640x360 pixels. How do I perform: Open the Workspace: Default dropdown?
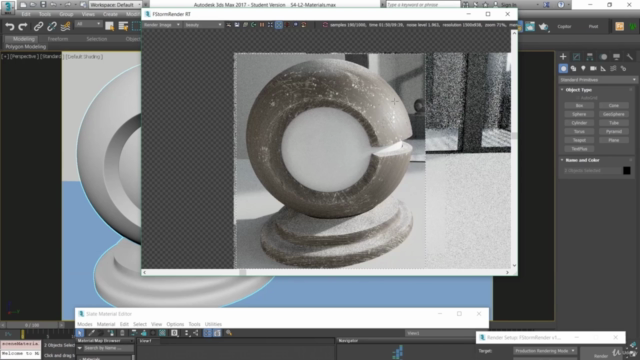(x=115, y=4)
